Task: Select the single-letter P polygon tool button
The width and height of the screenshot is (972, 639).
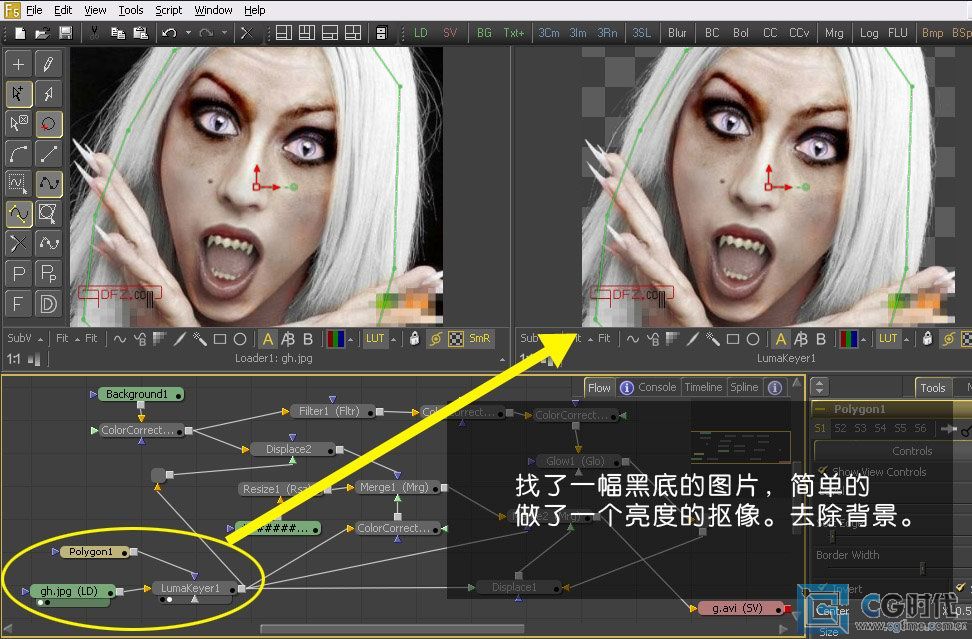Action: [19, 273]
